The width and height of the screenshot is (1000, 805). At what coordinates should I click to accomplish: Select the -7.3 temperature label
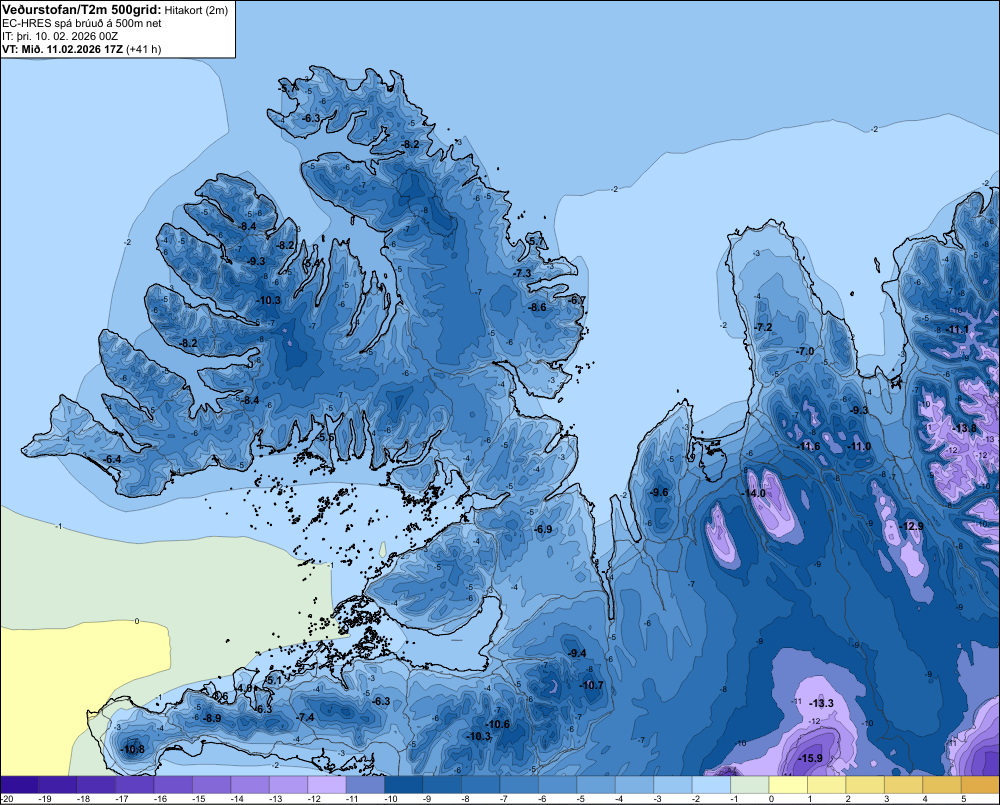(522, 272)
